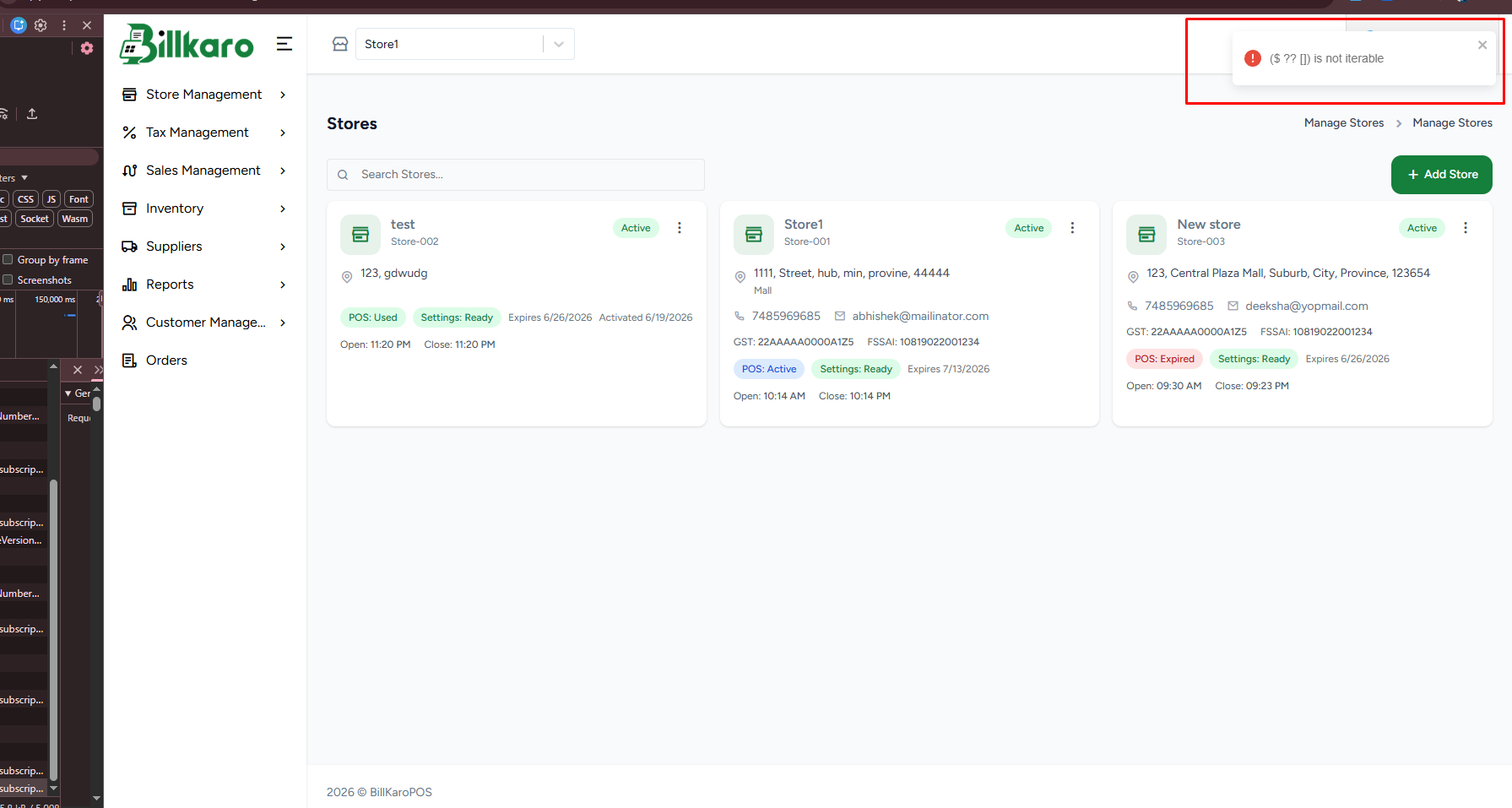Click the Billkaro logo
This screenshot has height=808, width=1512.
187,43
